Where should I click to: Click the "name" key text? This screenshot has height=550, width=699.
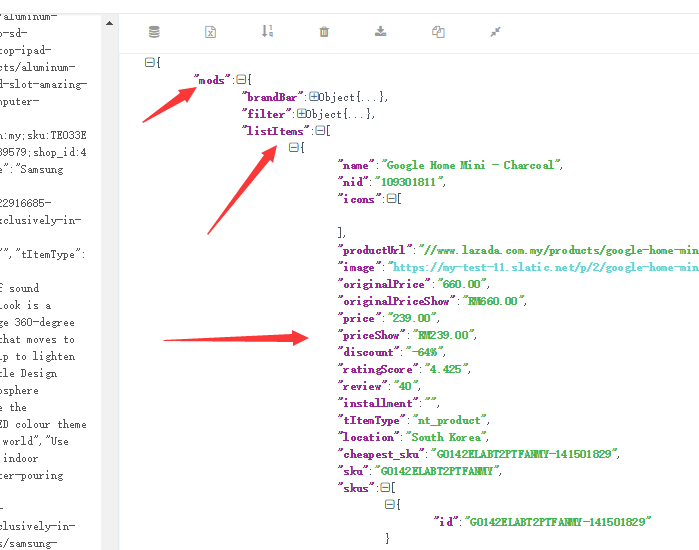pyautogui.click(x=355, y=165)
